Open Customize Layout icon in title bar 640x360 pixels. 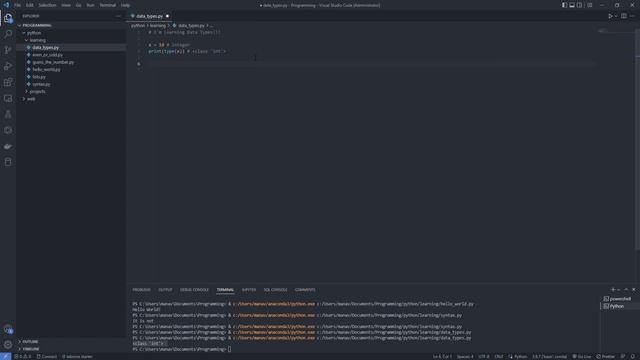pyautogui.click(x=589, y=5)
